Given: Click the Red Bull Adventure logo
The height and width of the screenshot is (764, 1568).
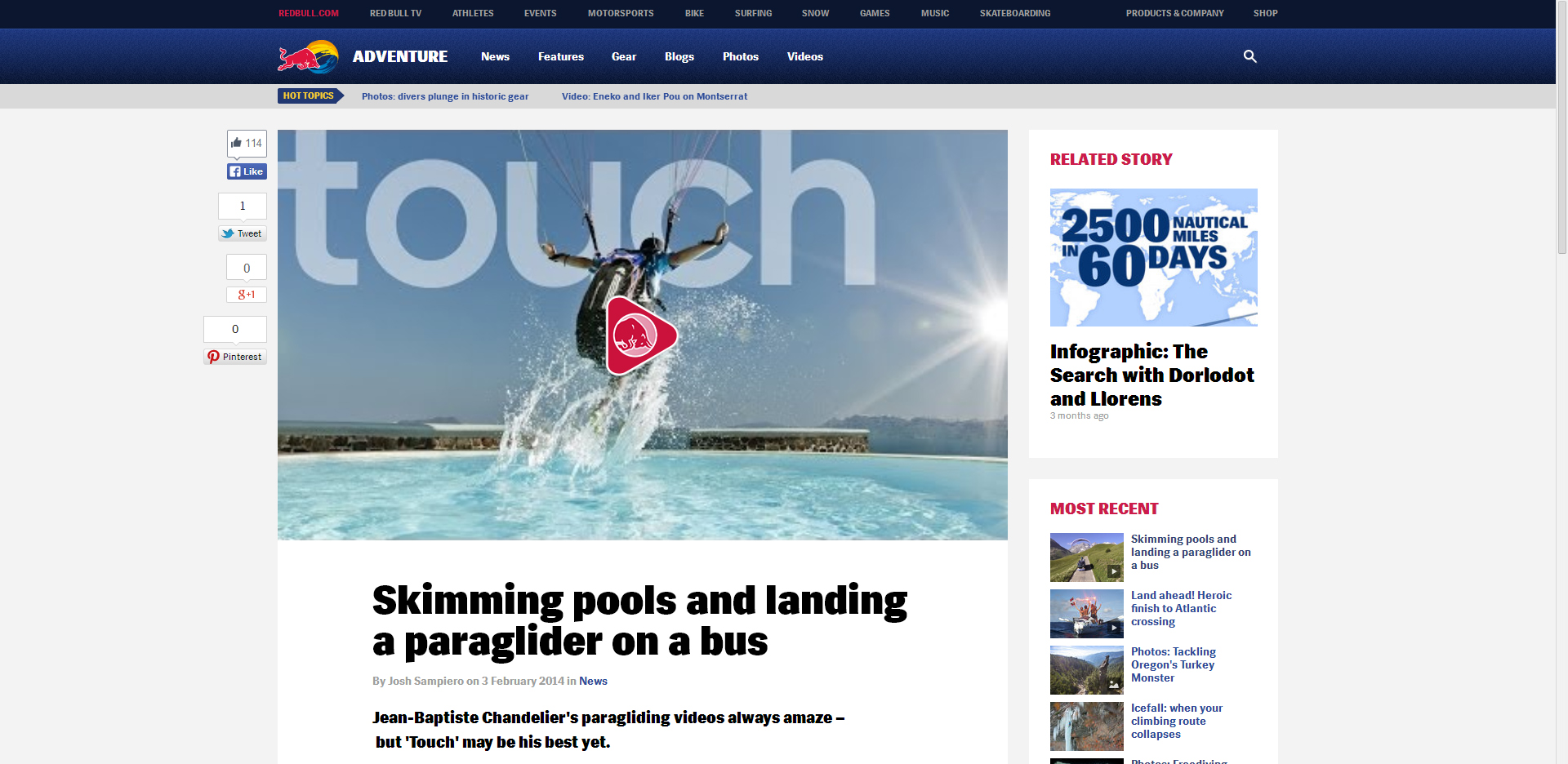Looking at the screenshot, I should (x=363, y=57).
